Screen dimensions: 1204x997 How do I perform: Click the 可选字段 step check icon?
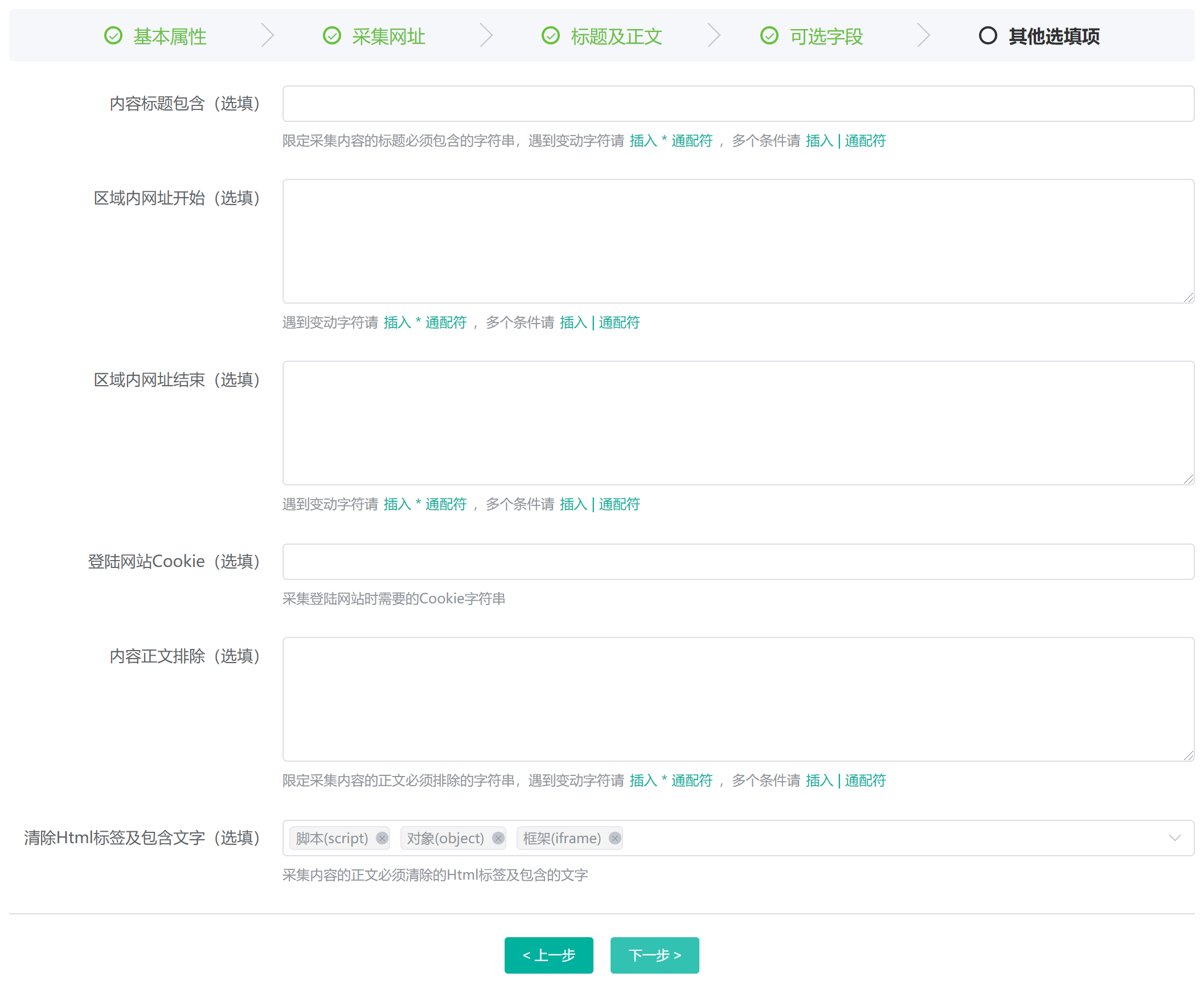click(x=769, y=35)
